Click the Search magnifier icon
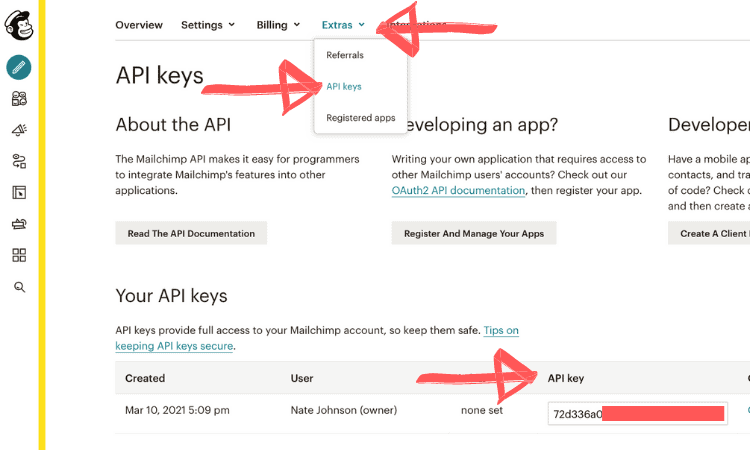The image size is (750, 450). pos(19,287)
